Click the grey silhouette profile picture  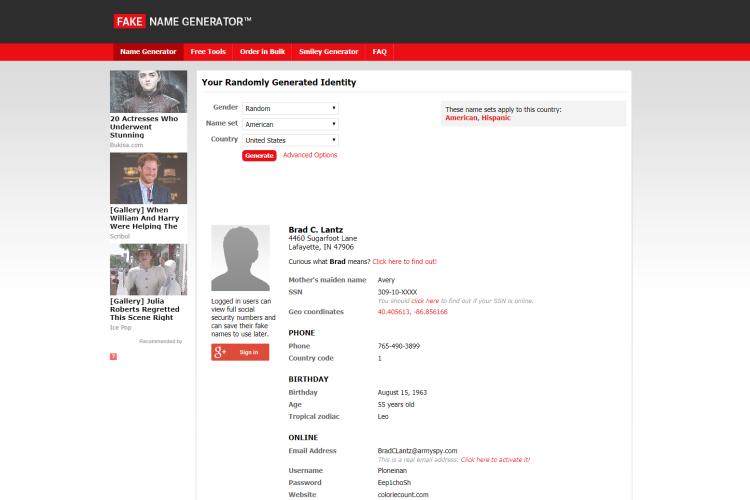[x=241, y=258]
